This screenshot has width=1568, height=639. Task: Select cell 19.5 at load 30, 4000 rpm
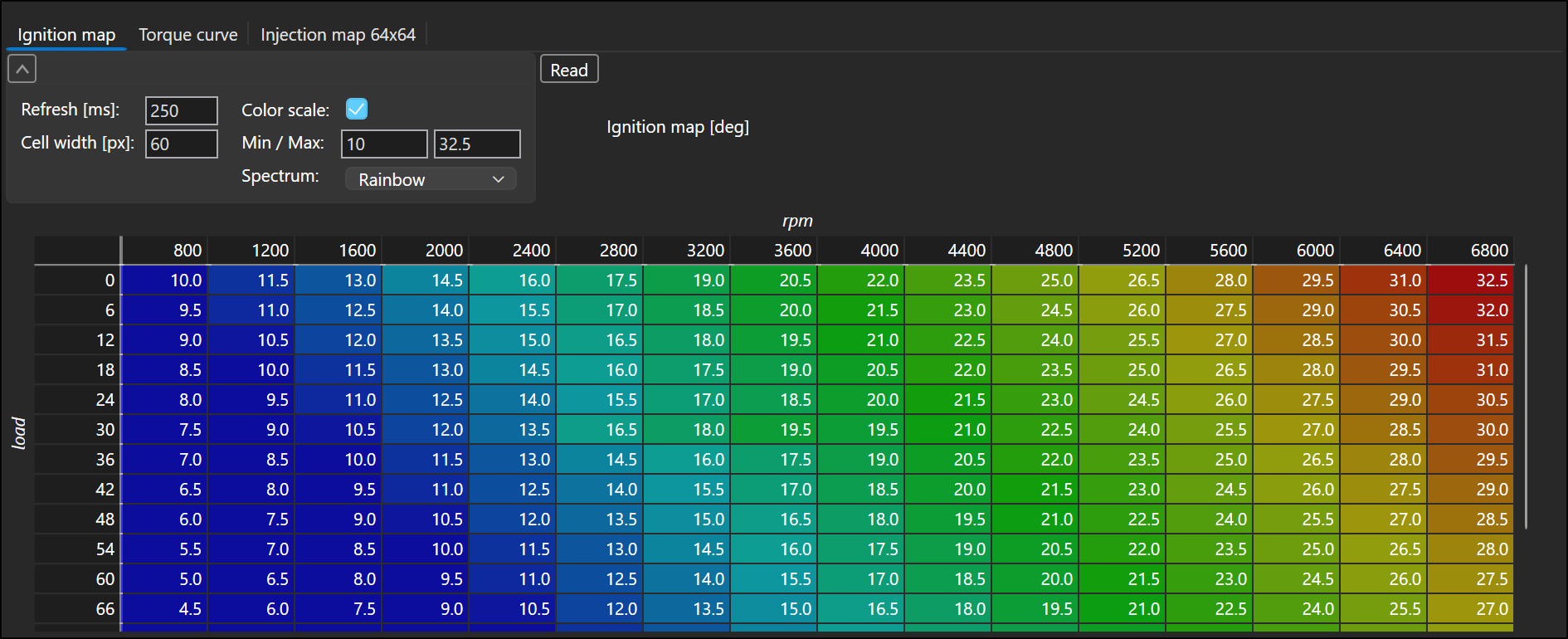click(861, 430)
